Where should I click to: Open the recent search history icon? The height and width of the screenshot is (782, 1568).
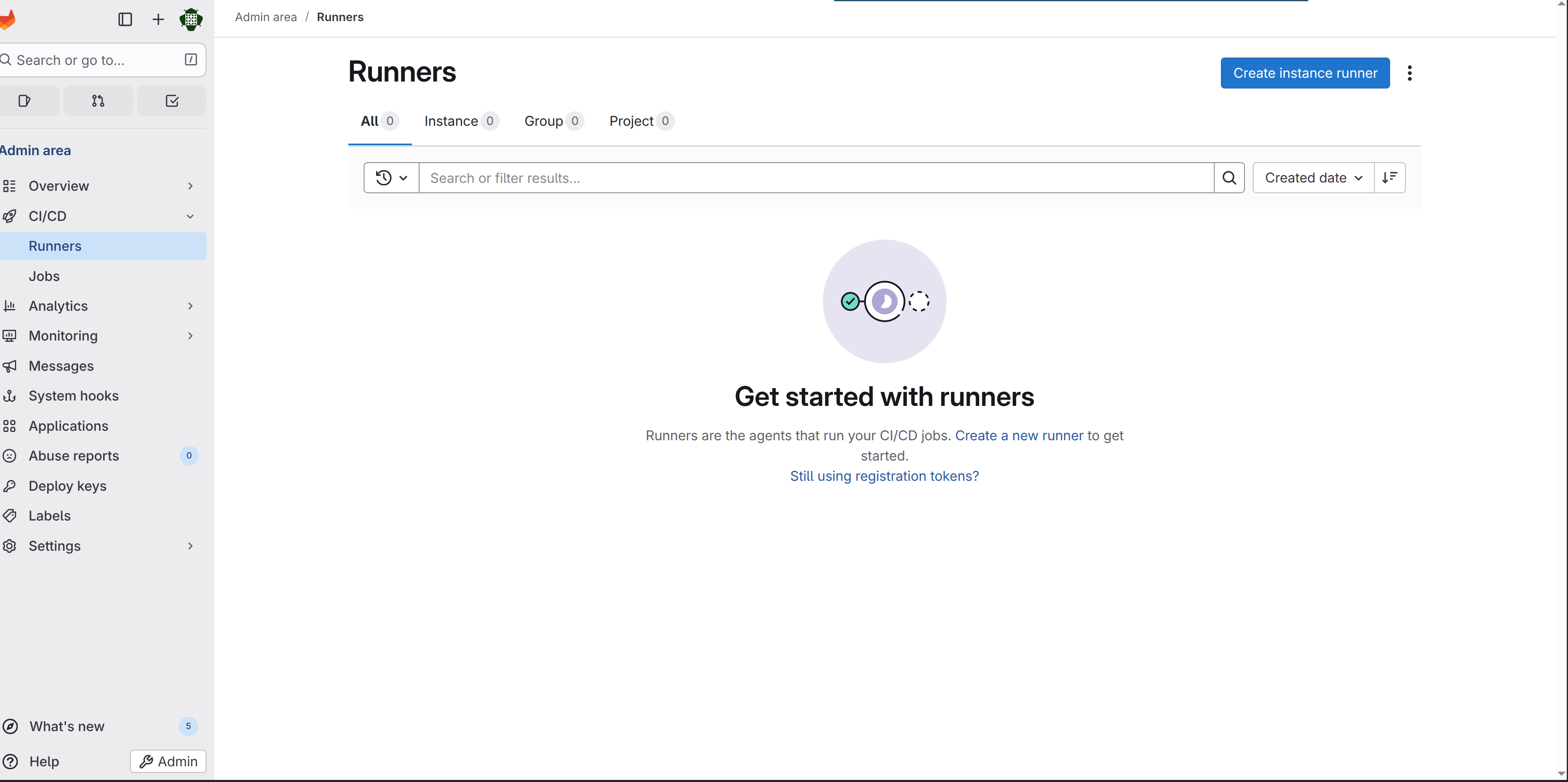pyautogui.click(x=390, y=178)
